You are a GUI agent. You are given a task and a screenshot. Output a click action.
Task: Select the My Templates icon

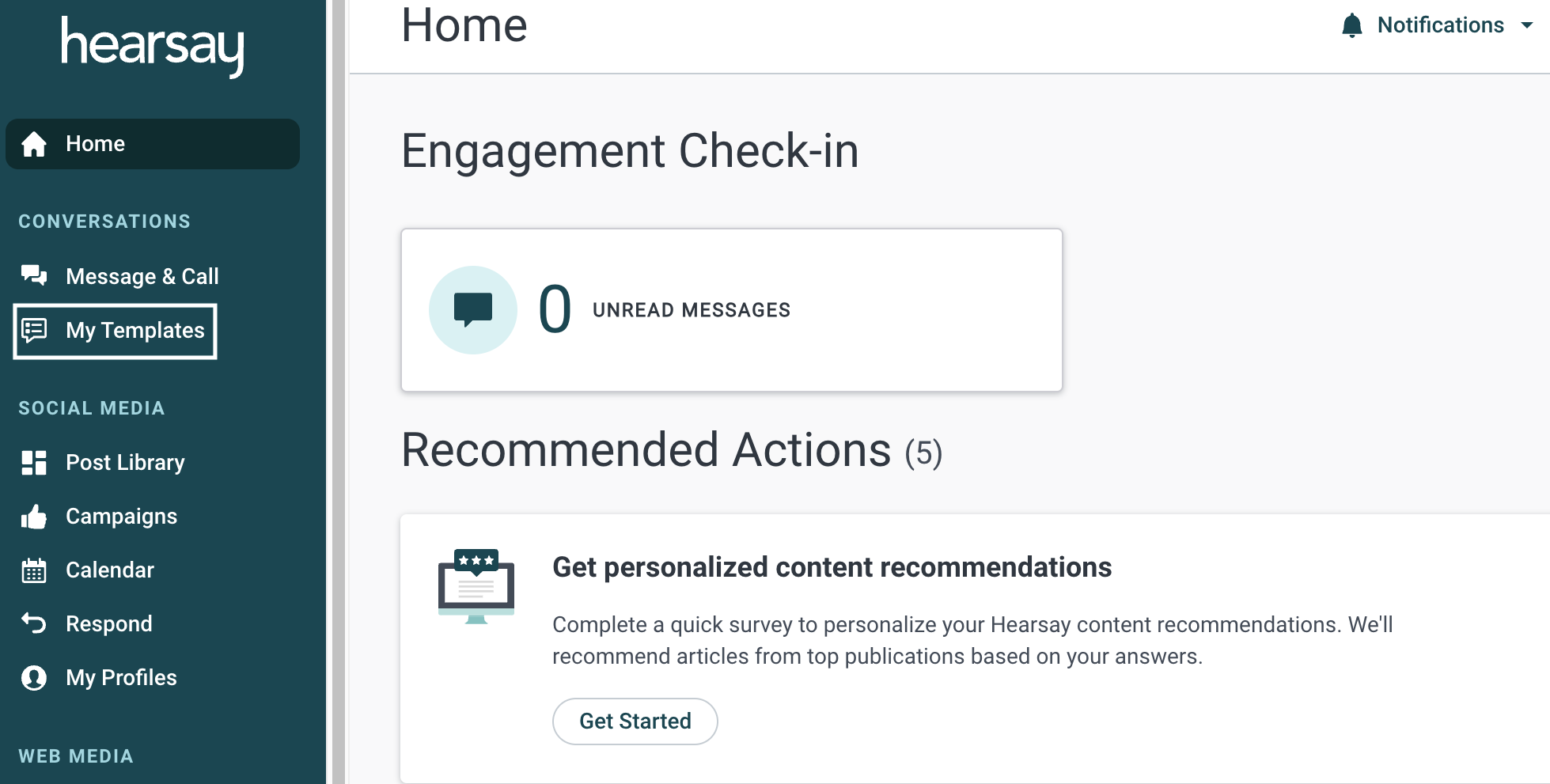34,330
